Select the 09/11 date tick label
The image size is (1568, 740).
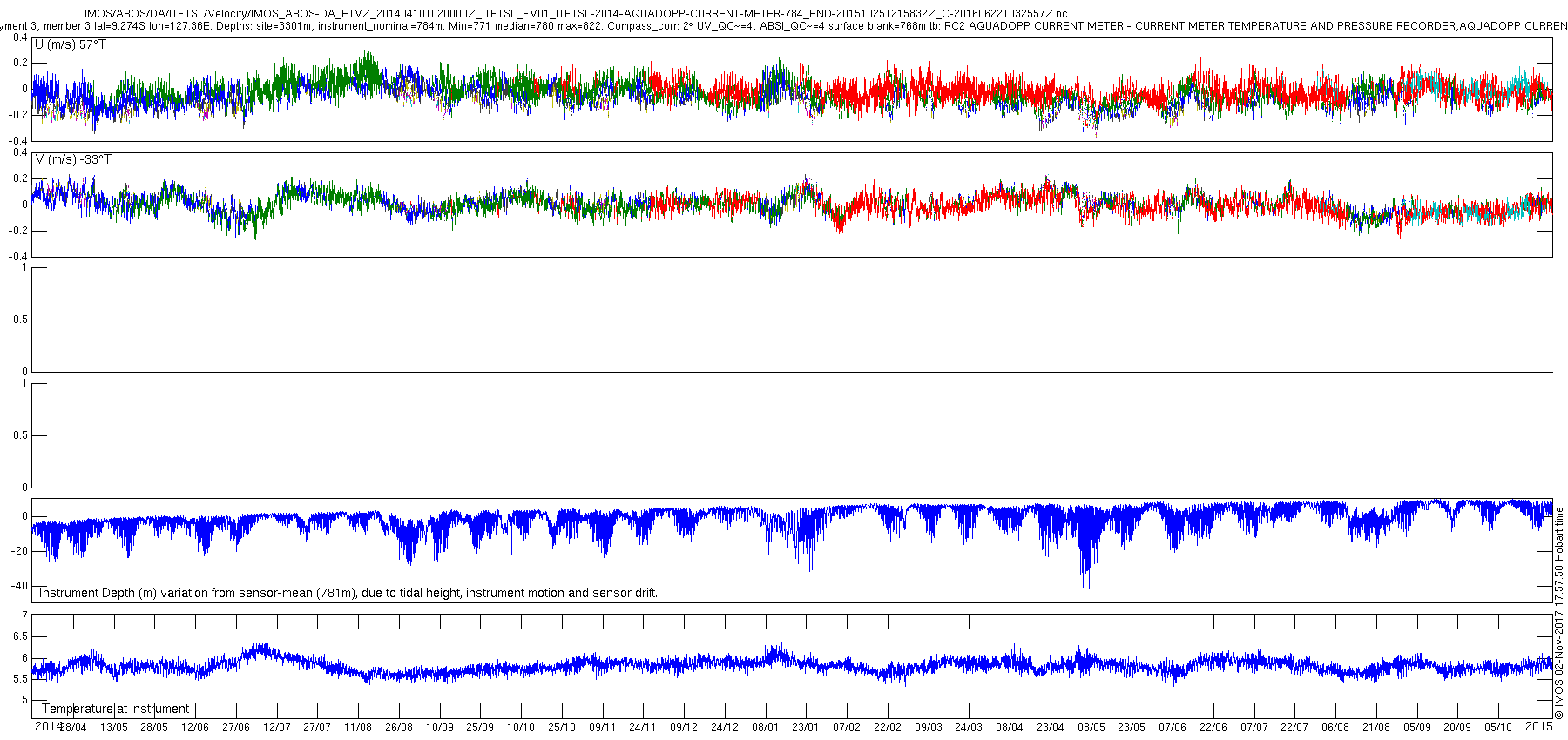click(x=602, y=728)
